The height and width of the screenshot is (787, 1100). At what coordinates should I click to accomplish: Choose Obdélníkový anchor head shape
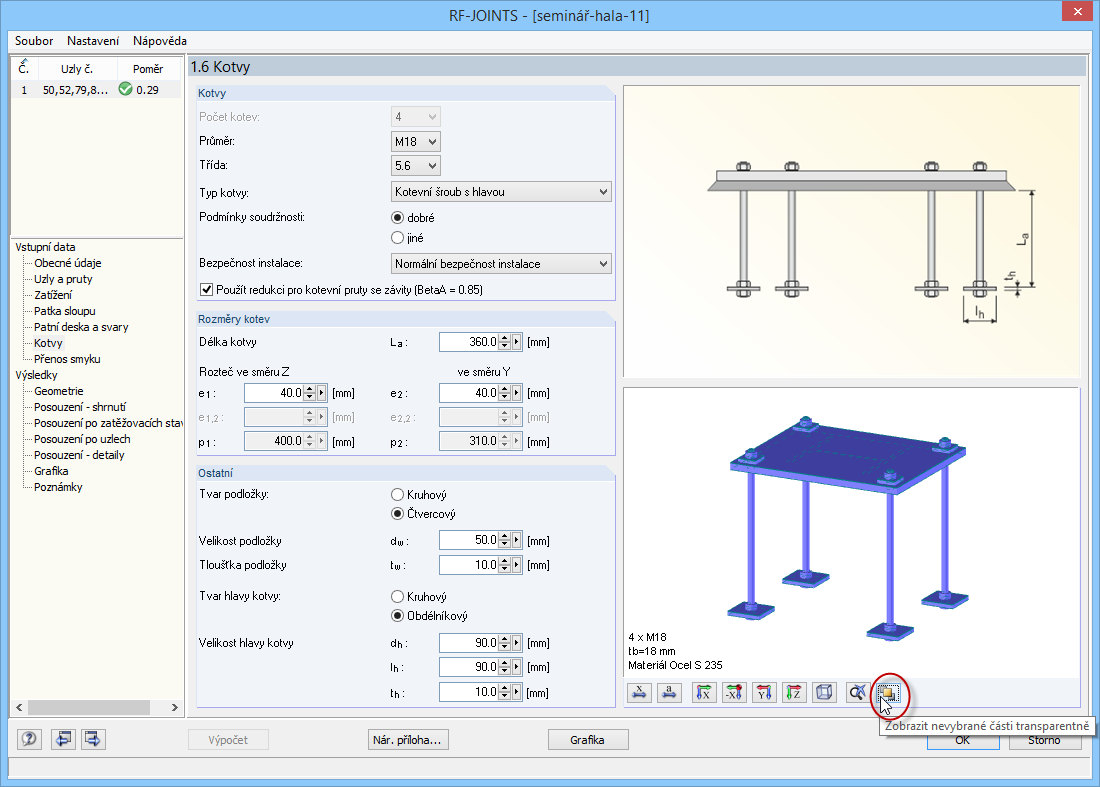pos(398,616)
